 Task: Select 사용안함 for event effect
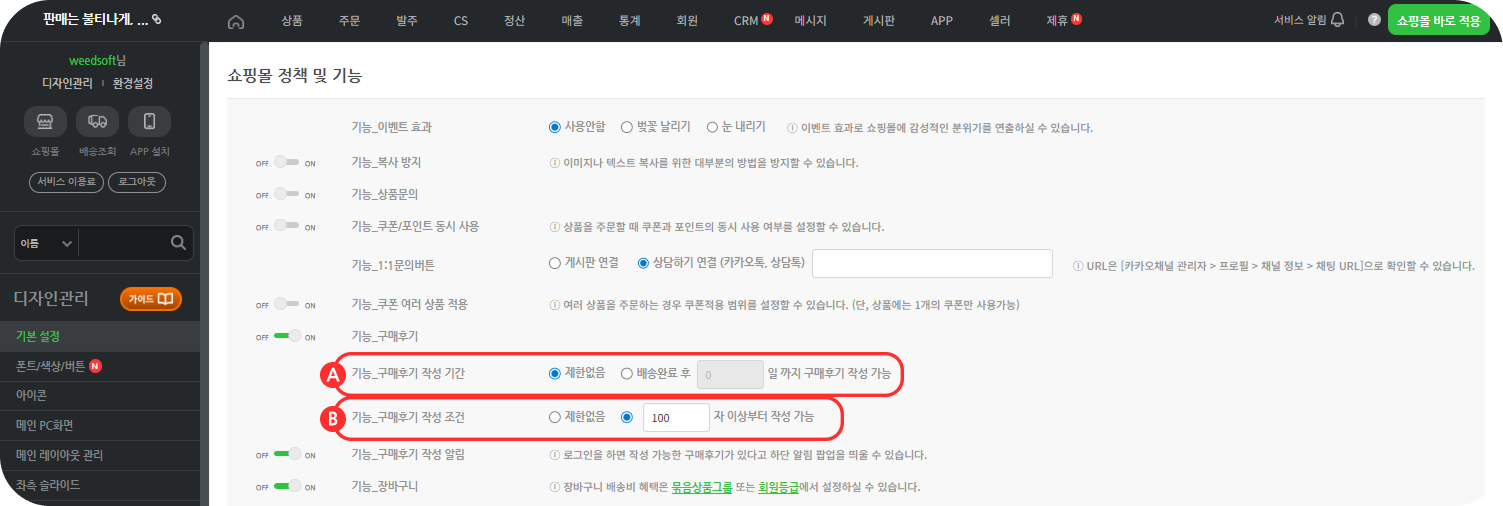[x=554, y=127]
